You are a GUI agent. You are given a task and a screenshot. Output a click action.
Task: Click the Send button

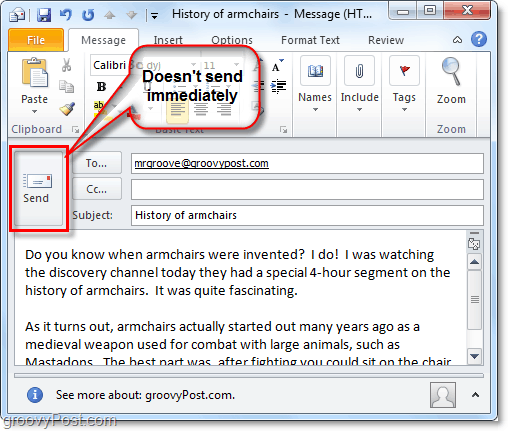tap(38, 188)
